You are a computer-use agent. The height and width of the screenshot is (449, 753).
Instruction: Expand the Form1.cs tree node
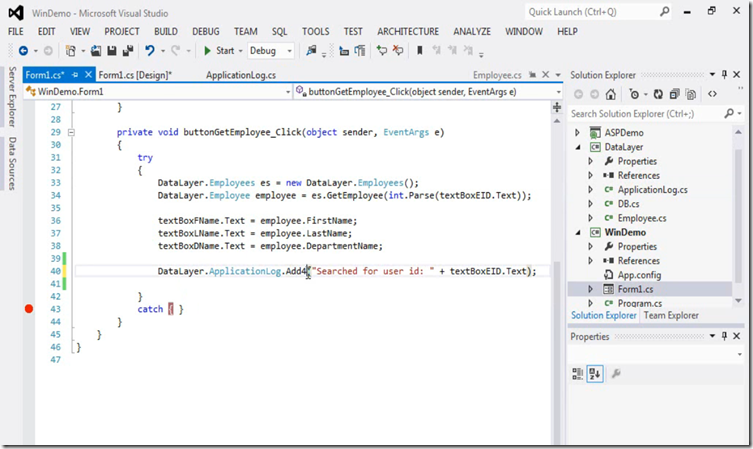[x=591, y=289]
